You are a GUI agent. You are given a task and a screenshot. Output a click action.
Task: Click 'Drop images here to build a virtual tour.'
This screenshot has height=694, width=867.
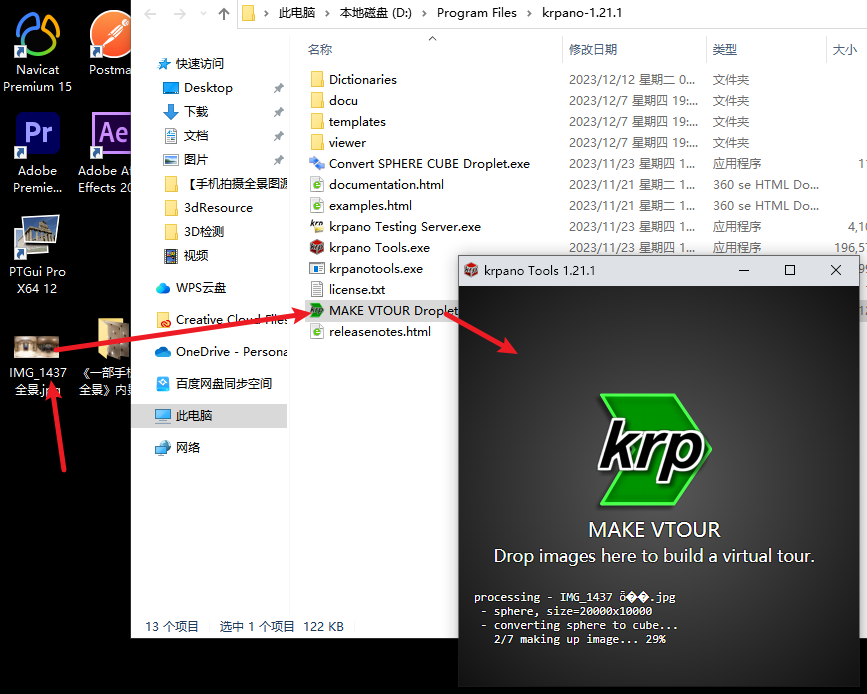tap(654, 556)
